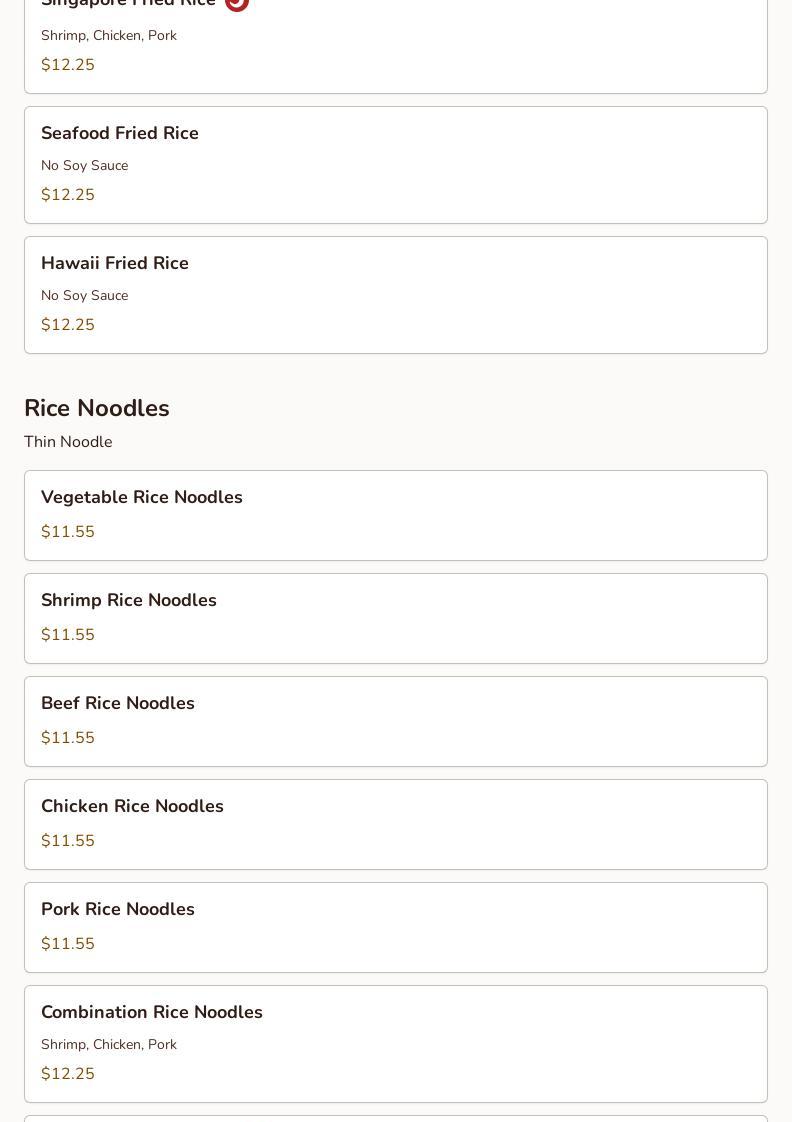Click the Hawaii Fried Rice $12.25 price
The width and height of the screenshot is (792, 1122).
click(68, 325)
